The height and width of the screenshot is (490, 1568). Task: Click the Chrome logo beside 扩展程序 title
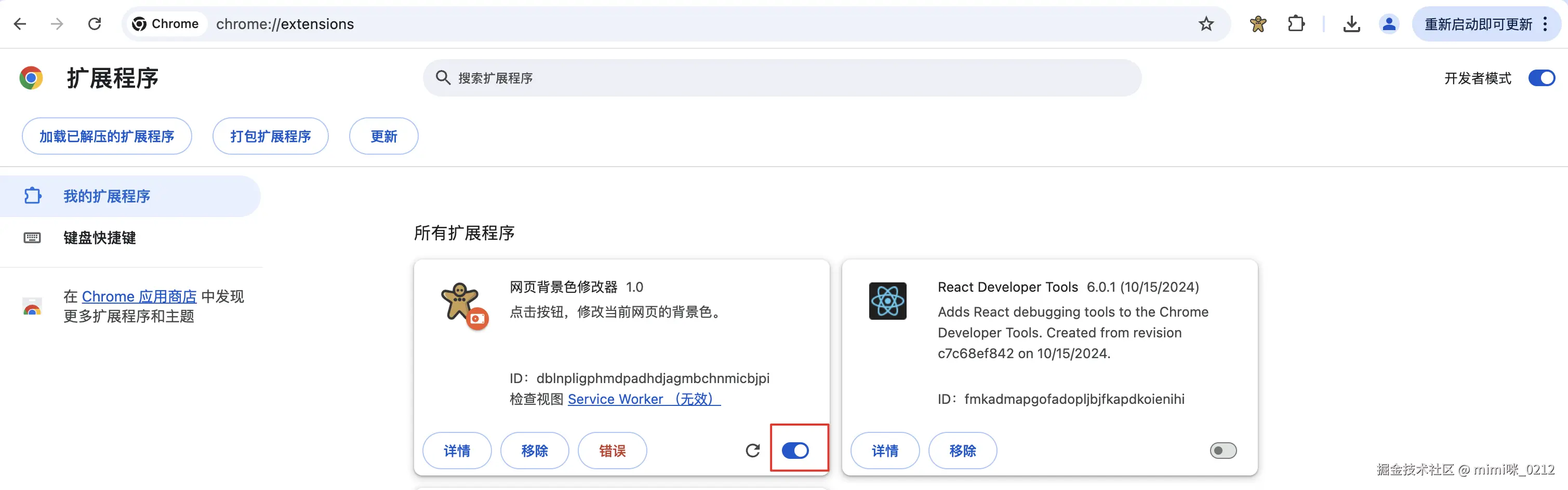pos(31,78)
